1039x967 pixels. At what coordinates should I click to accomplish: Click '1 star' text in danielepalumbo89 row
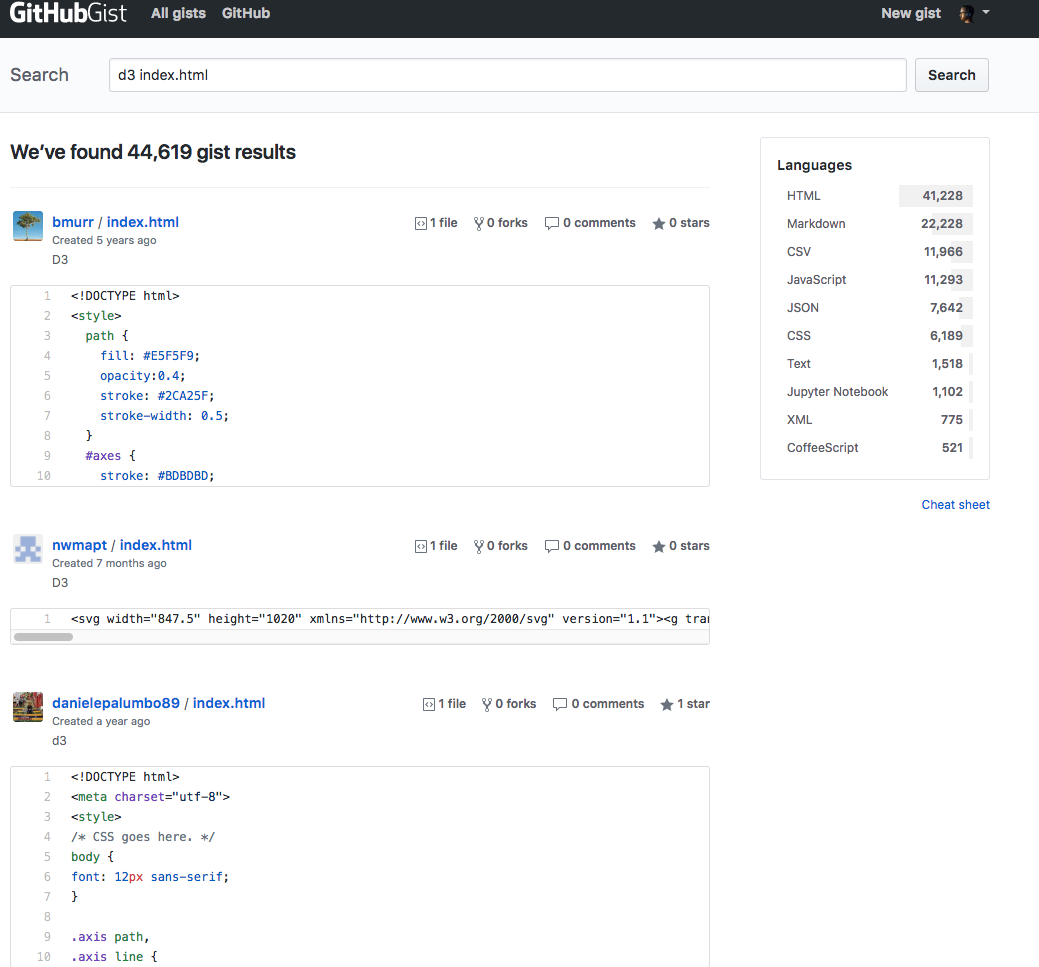tap(693, 703)
